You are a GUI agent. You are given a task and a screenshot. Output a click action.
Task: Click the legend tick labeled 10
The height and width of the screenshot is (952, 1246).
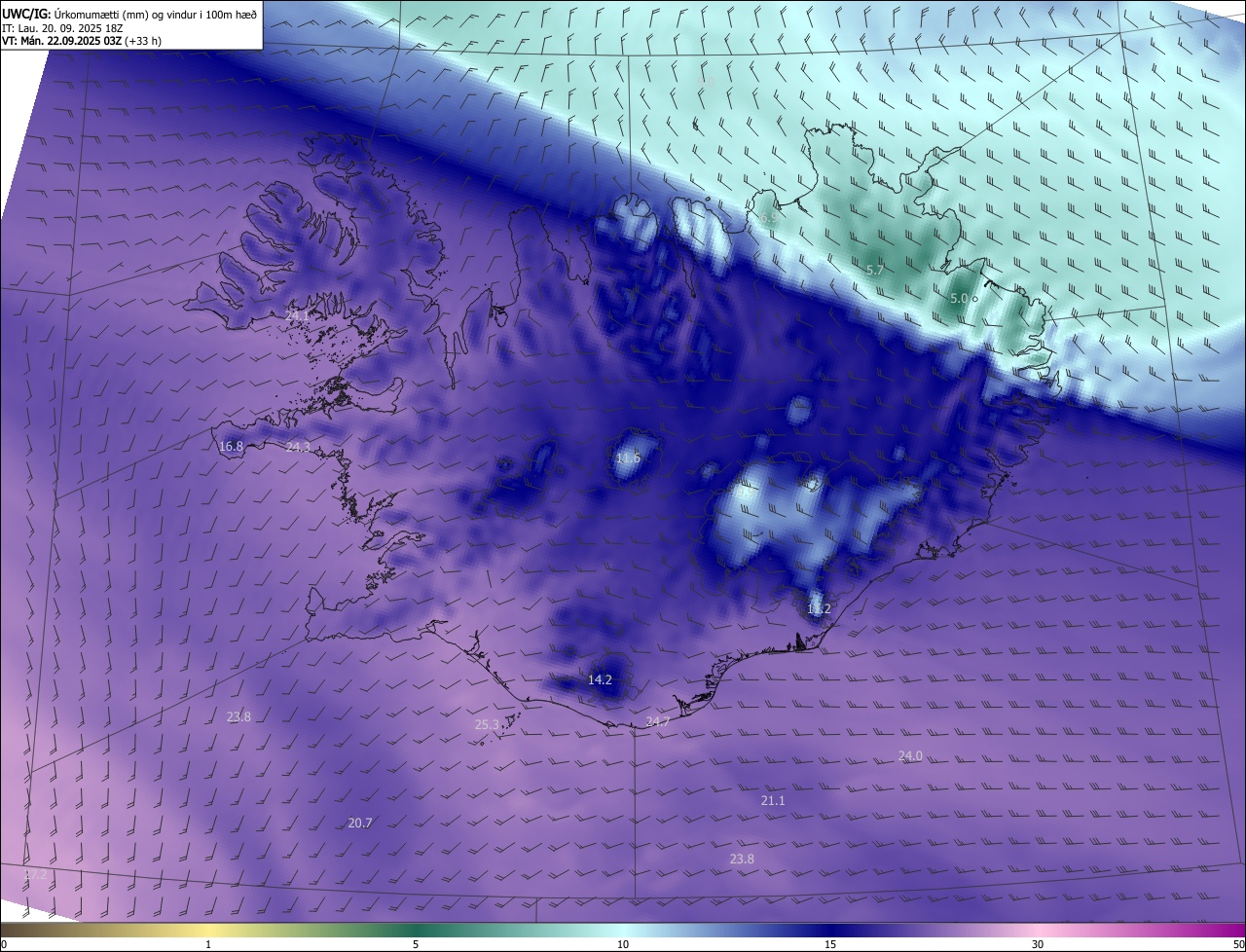pyautogui.click(x=623, y=944)
